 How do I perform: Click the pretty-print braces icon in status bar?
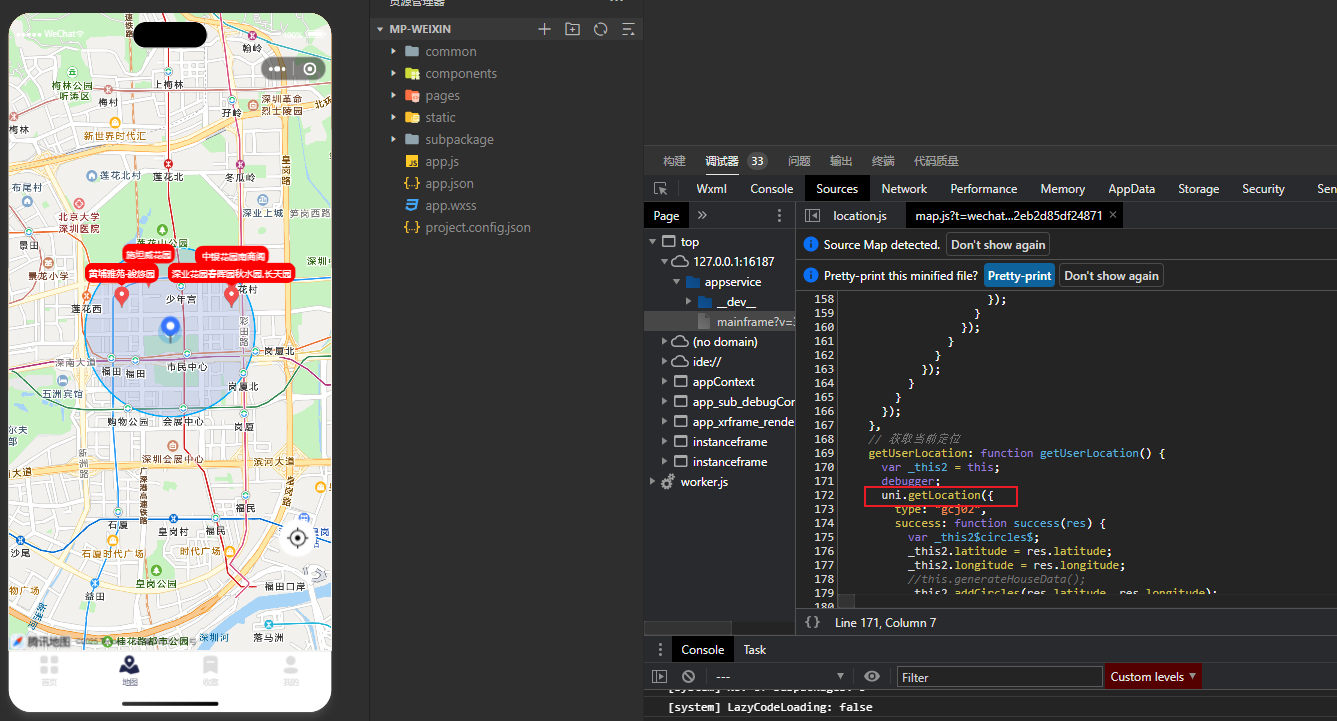point(812,622)
